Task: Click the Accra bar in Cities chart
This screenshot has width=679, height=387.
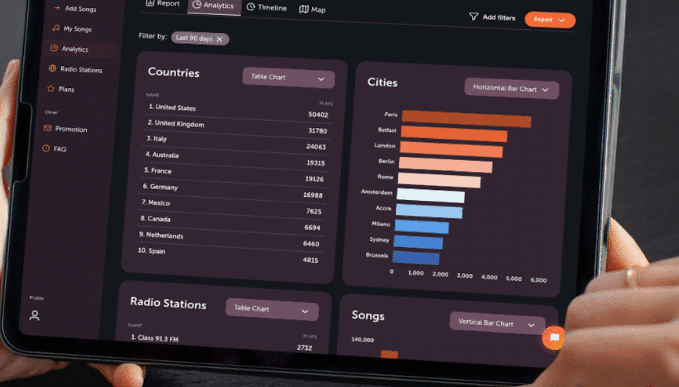Action: pos(429,211)
